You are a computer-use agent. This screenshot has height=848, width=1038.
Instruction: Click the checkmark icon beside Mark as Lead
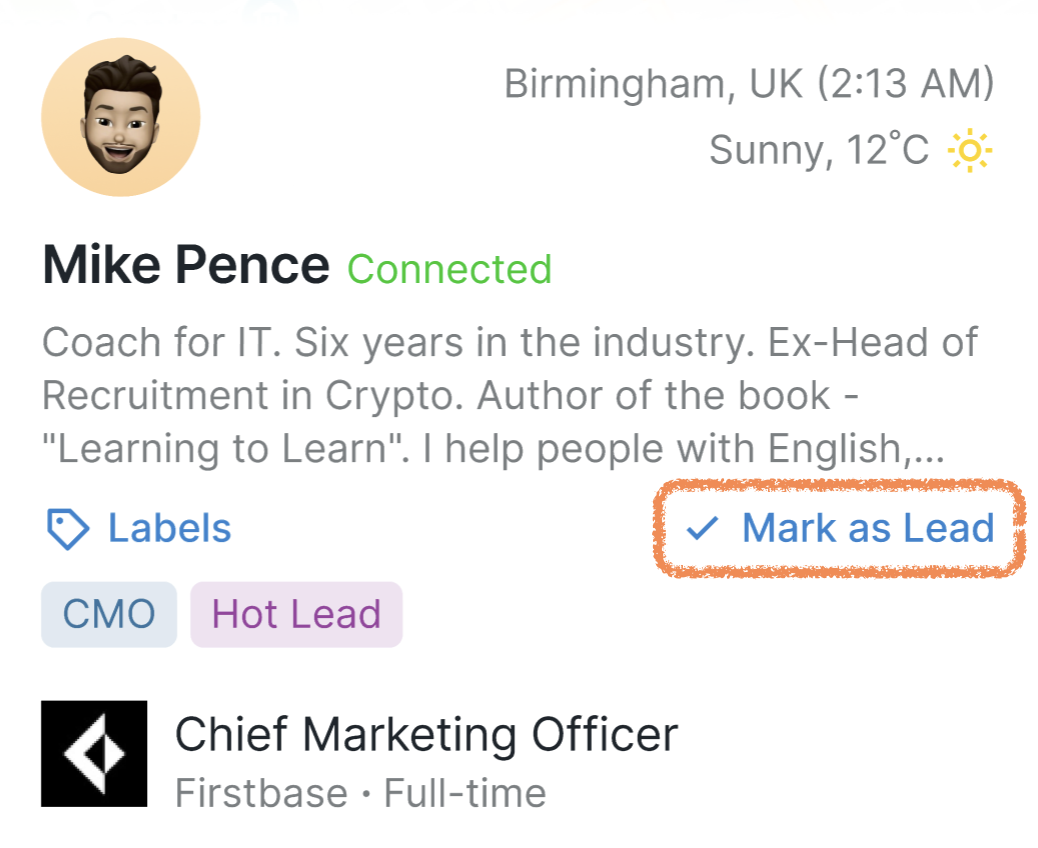point(704,528)
